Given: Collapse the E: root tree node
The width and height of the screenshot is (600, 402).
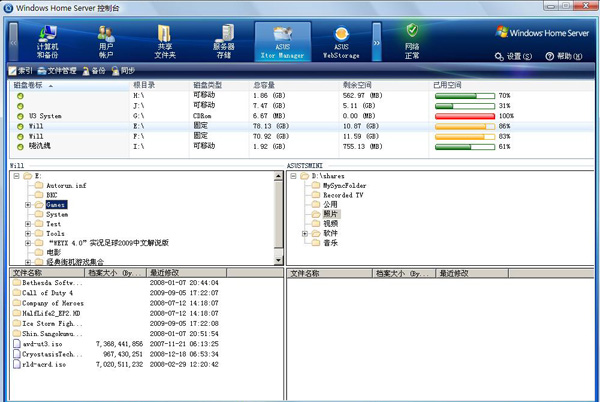Looking at the screenshot, I should click(x=16, y=176).
